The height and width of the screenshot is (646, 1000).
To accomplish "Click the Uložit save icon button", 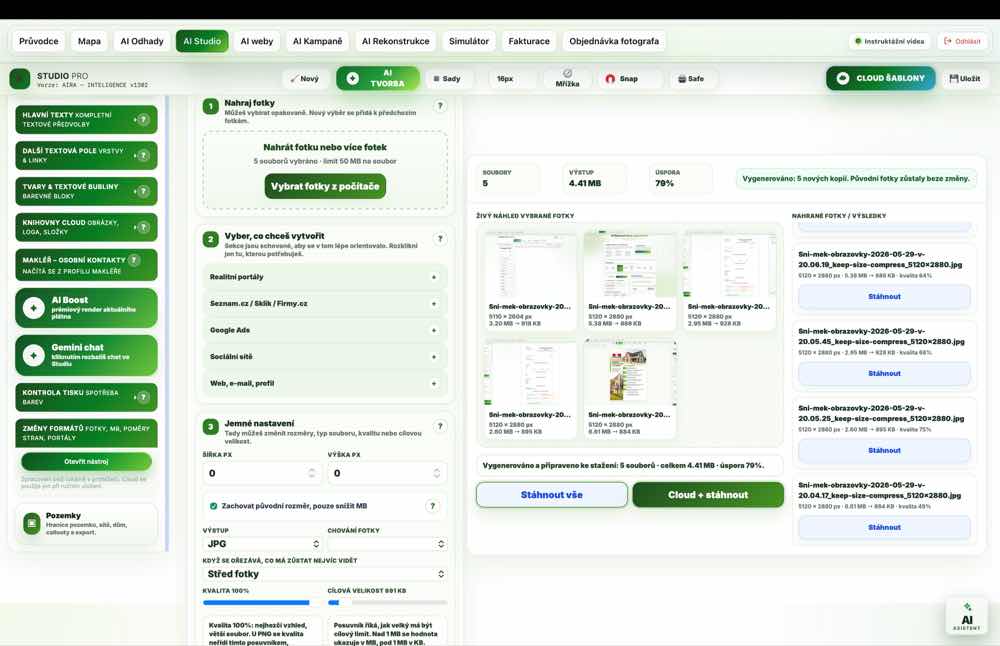I will [964, 78].
